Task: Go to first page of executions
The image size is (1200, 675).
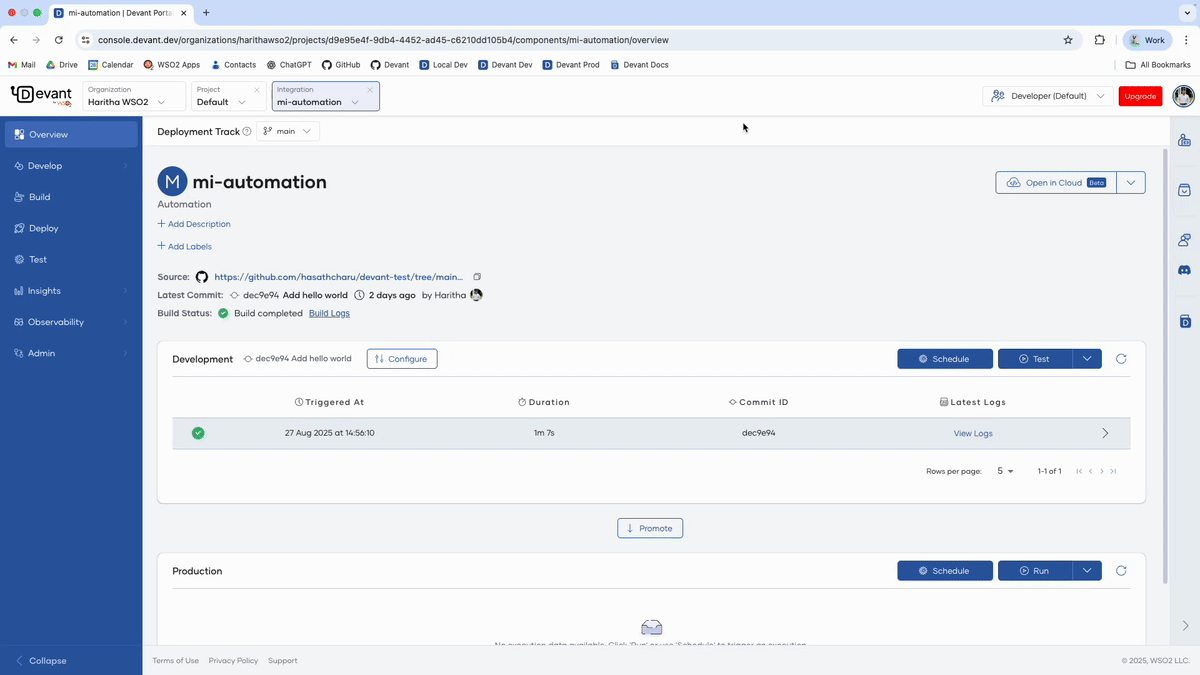Action: [x=1079, y=471]
